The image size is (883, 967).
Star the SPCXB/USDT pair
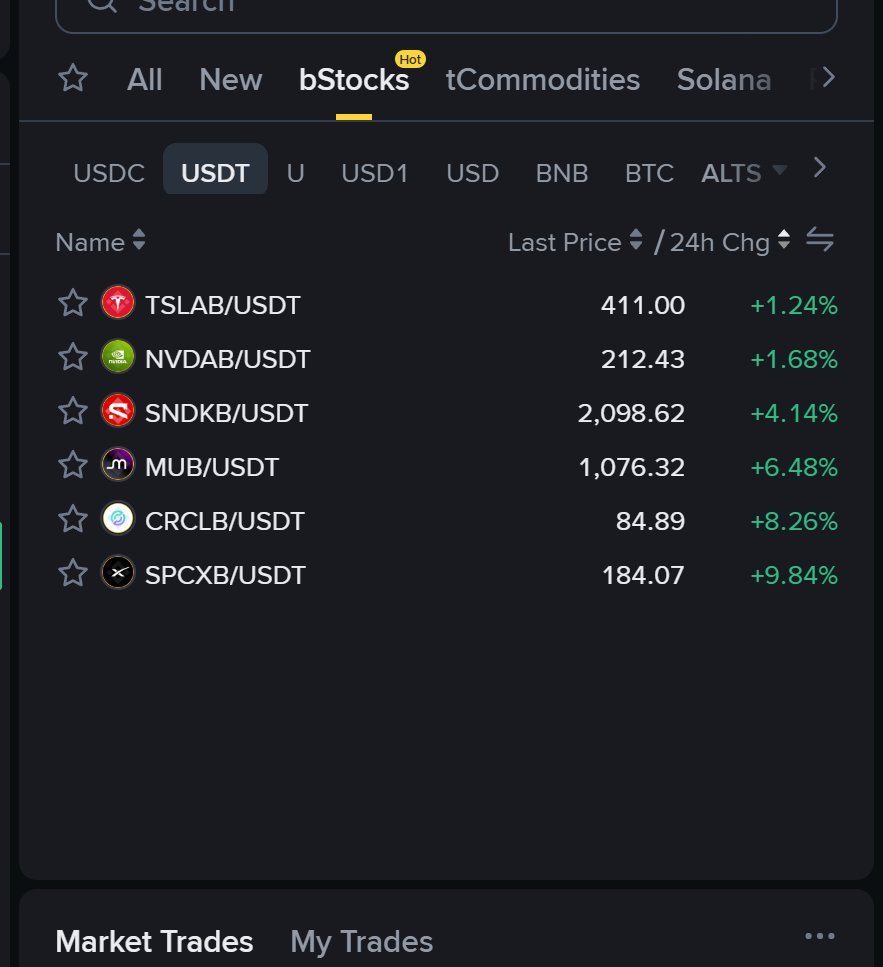coord(73,572)
